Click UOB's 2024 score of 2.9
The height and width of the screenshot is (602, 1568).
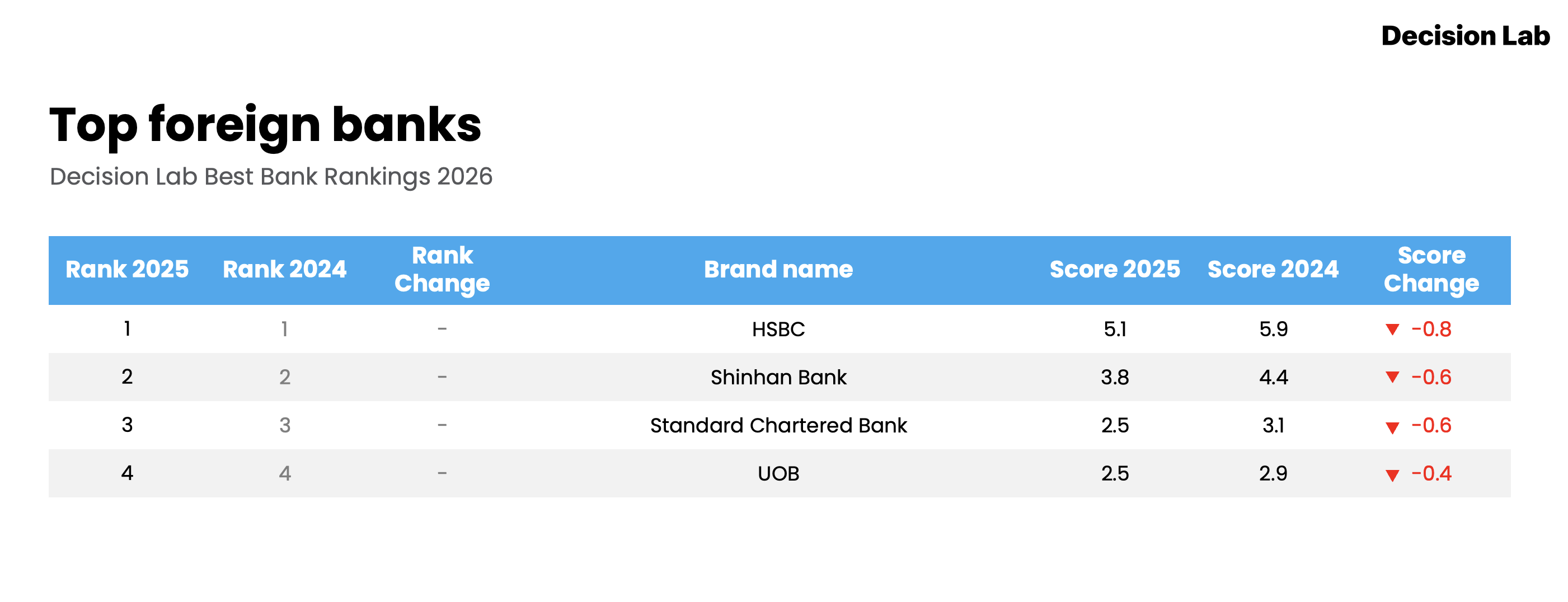click(1273, 473)
